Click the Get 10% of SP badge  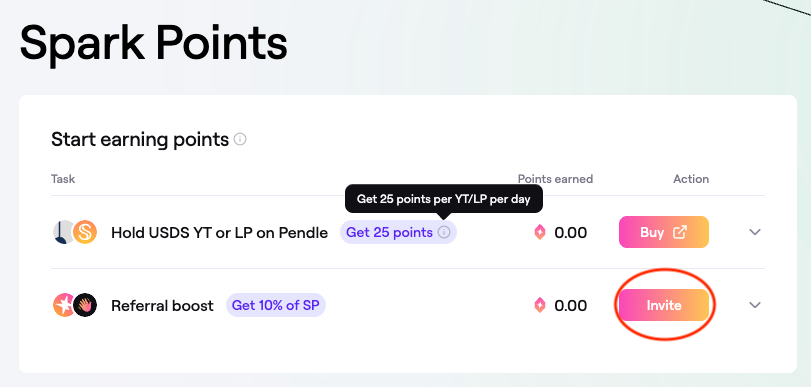[x=276, y=305]
